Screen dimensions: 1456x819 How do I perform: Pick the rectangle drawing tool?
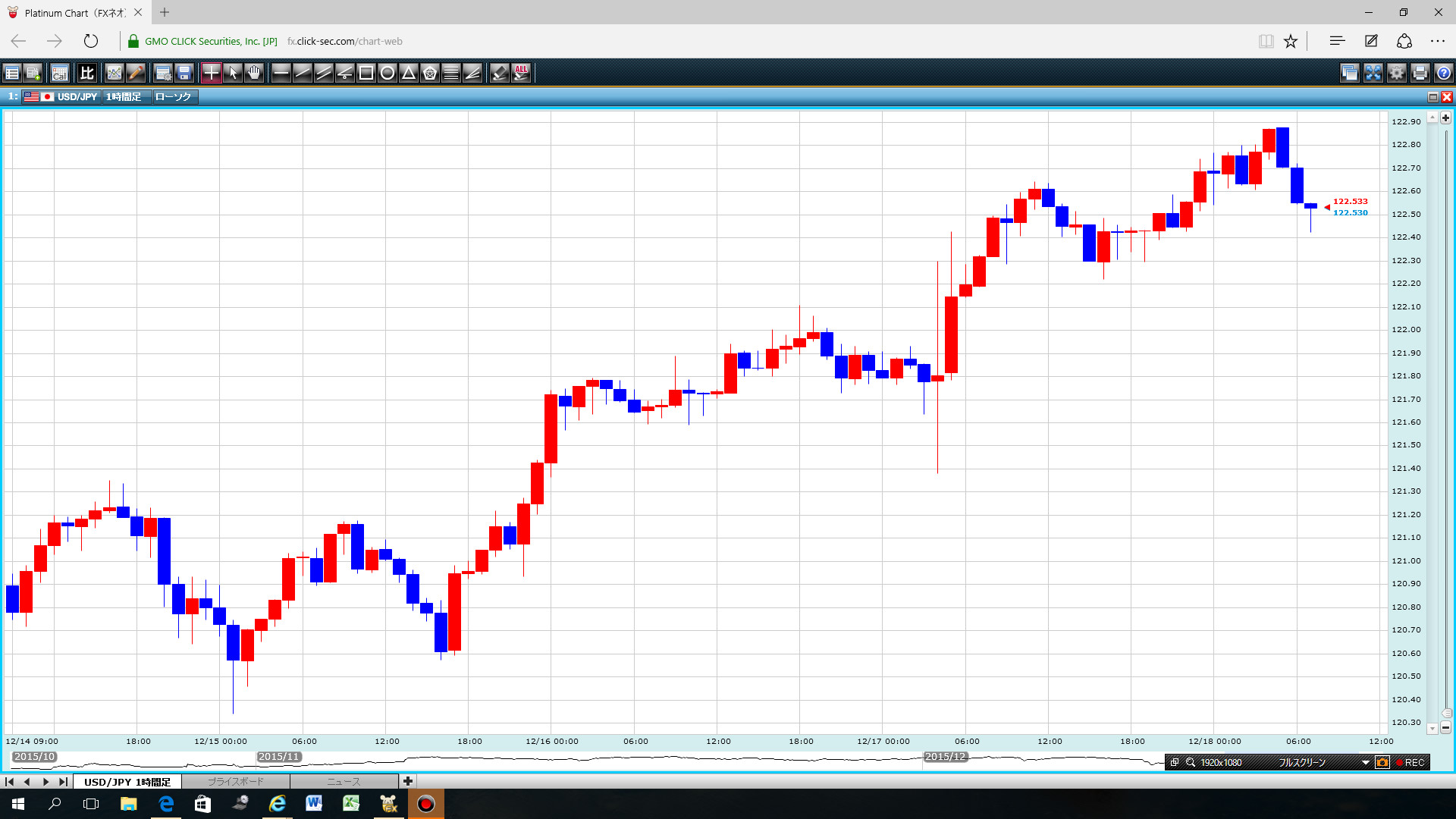366,73
